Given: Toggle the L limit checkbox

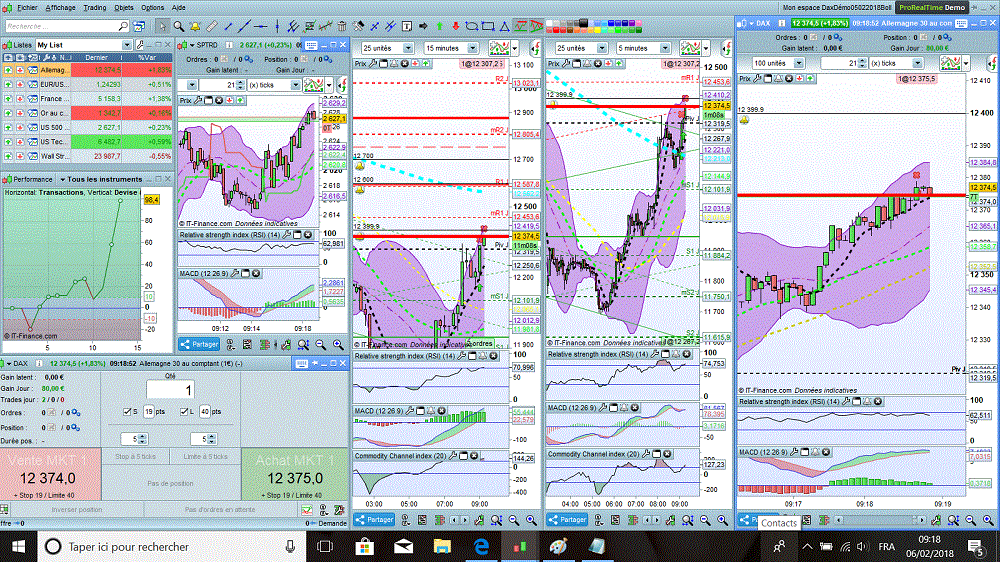Looking at the screenshot, I should 184,411.
